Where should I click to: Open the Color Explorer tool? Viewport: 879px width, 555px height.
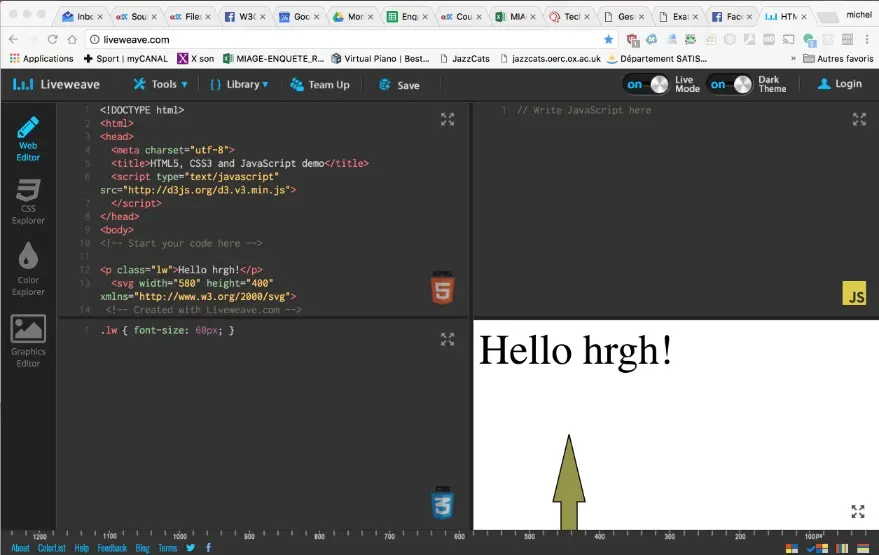(28, 269)
